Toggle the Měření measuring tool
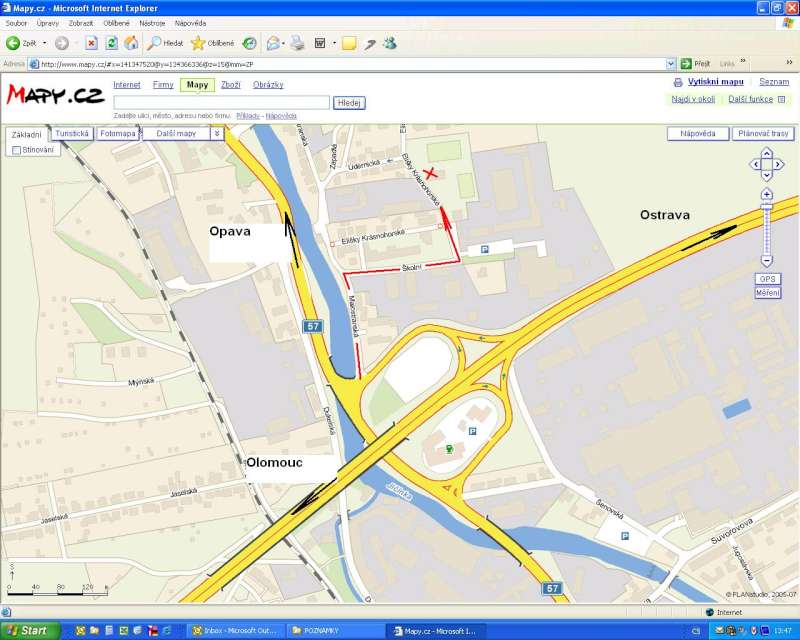This screenshot has width=800, height=640. [767, 292]
